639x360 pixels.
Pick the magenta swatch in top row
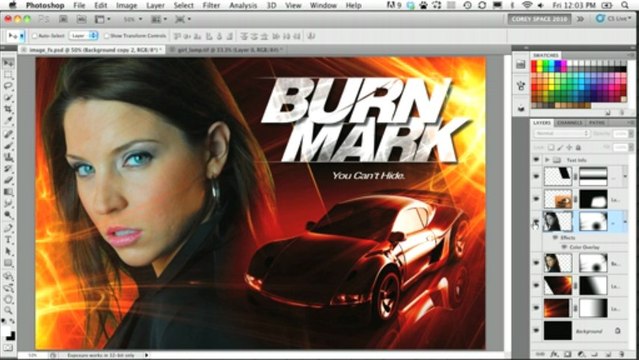tap(564, 63)
